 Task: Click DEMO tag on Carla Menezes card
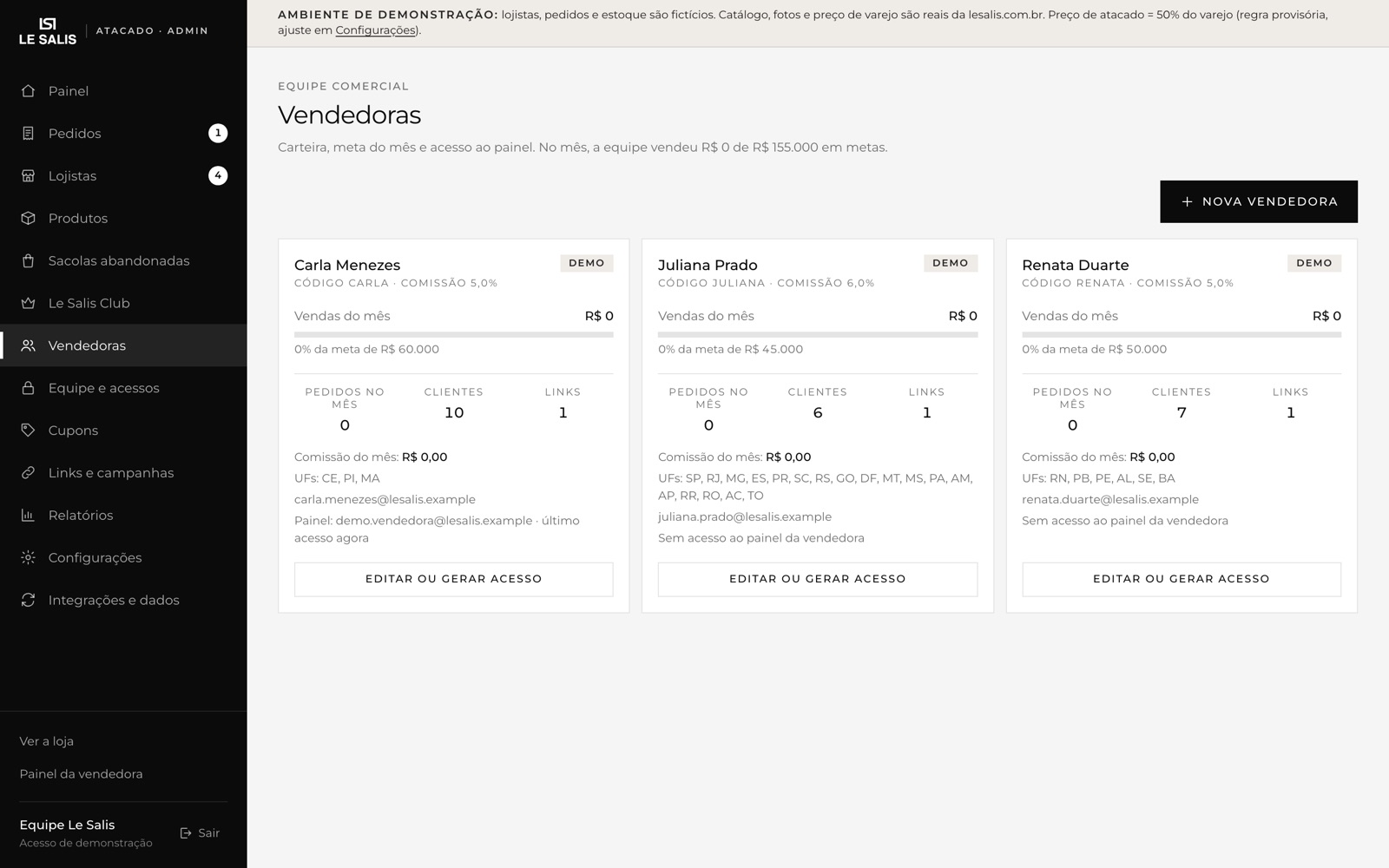[587, 263]
